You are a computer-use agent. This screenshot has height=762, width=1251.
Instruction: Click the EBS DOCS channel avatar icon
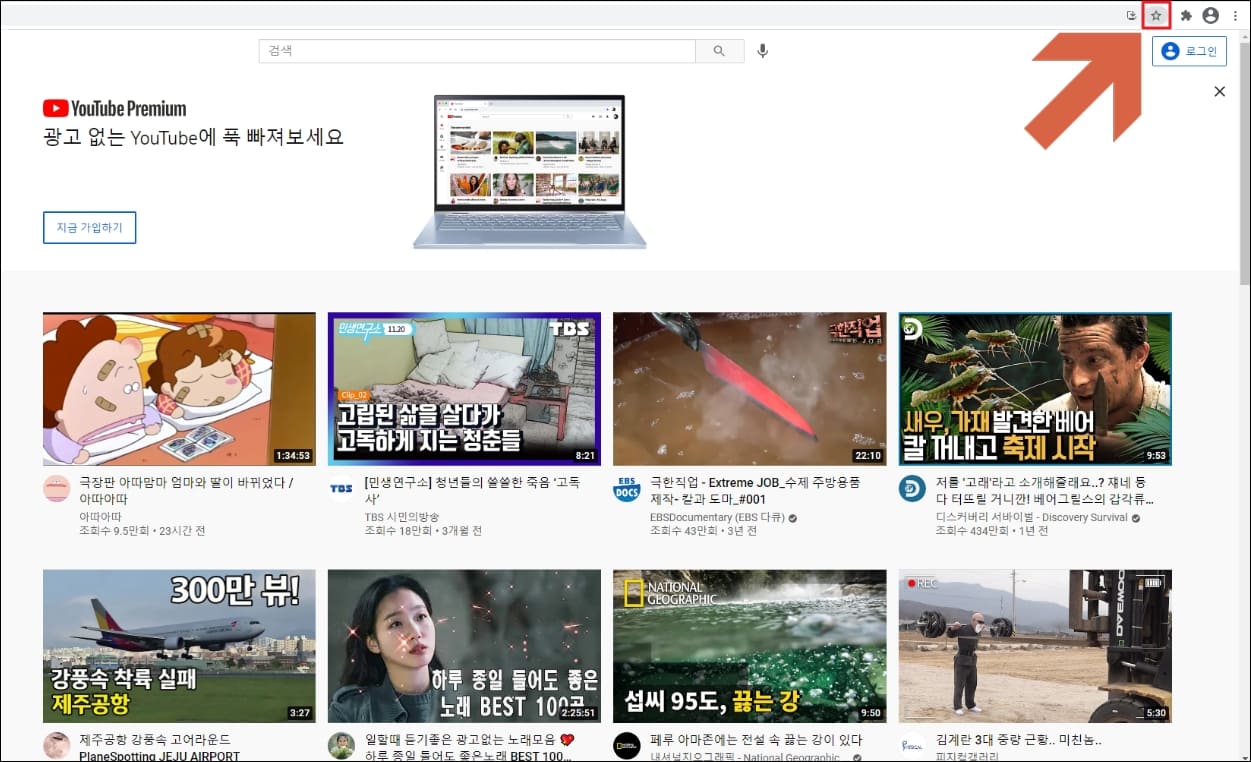point(627,489)
